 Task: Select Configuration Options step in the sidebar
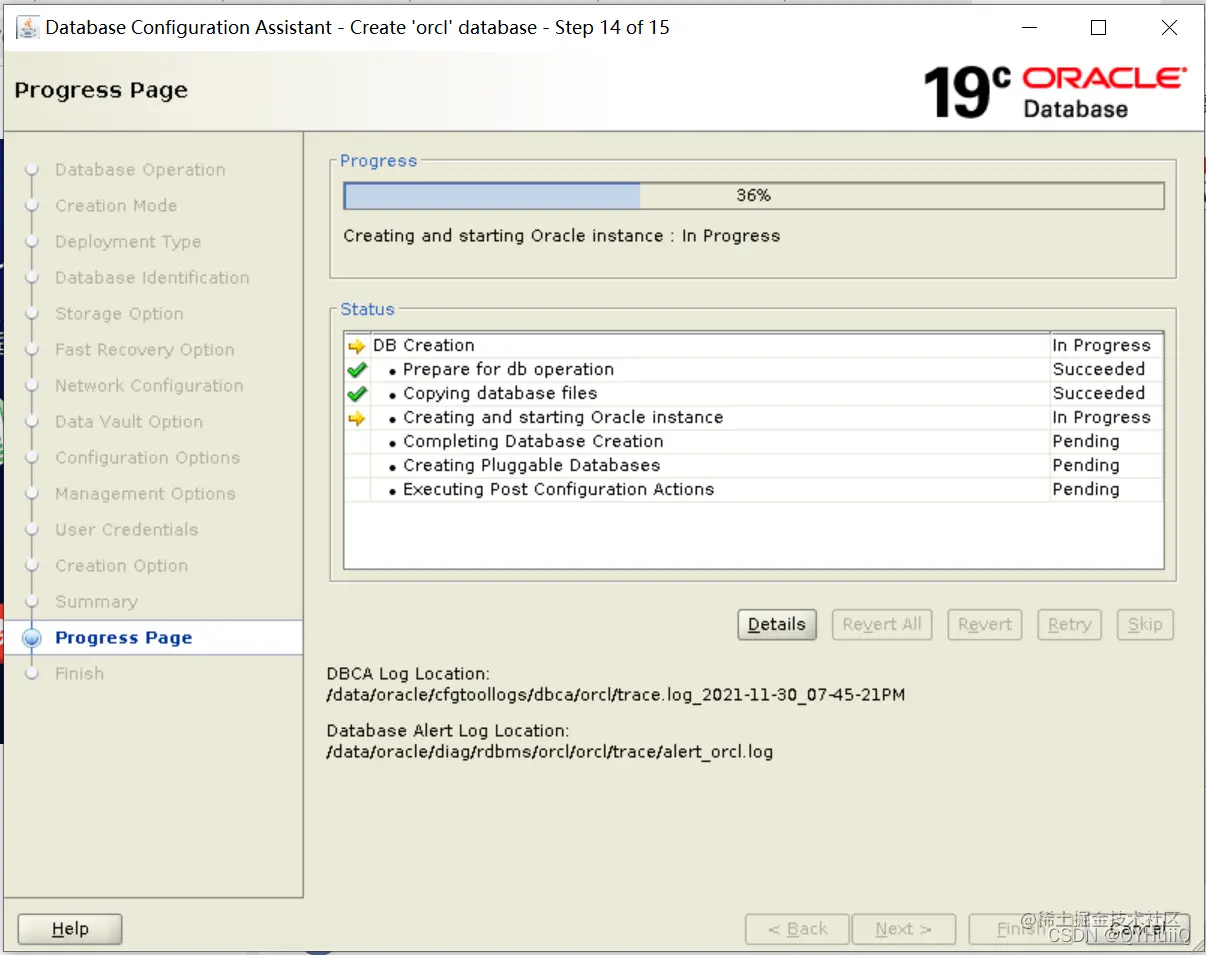pos(148,458)
